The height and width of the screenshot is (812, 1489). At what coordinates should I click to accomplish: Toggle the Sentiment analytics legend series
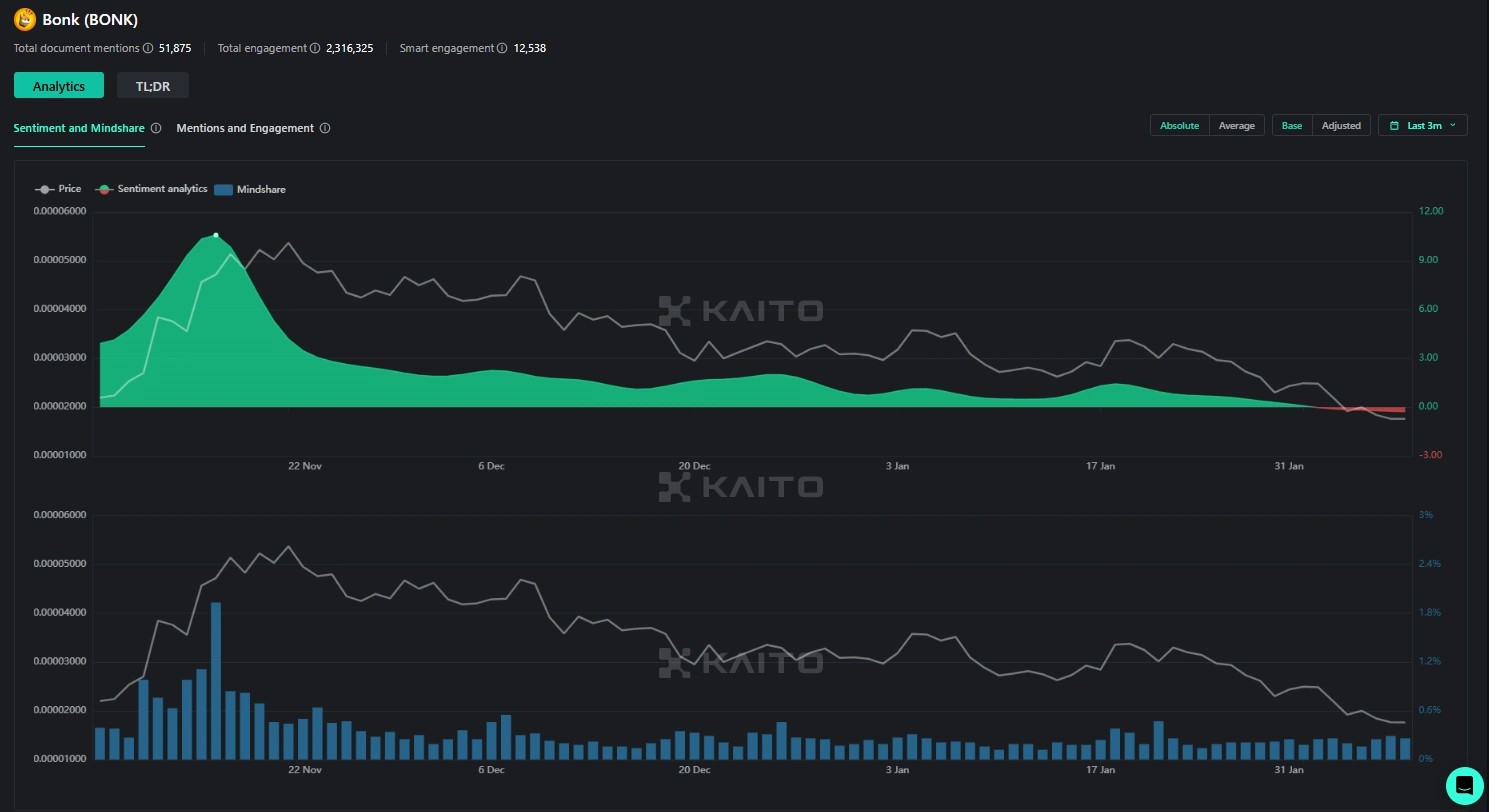coord(151,189)
